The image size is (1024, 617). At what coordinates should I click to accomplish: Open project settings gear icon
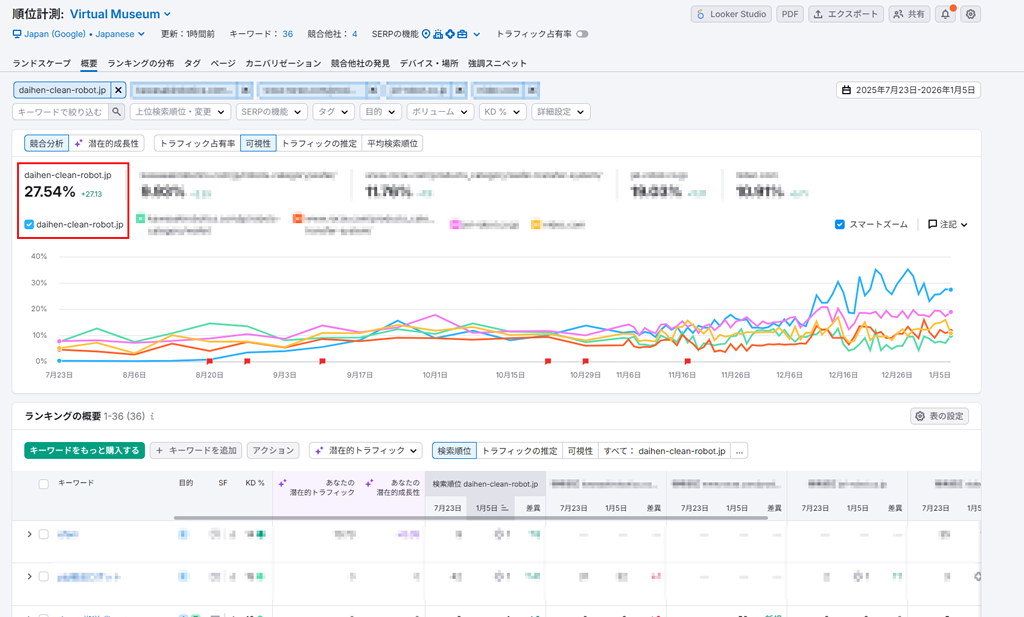971,15
